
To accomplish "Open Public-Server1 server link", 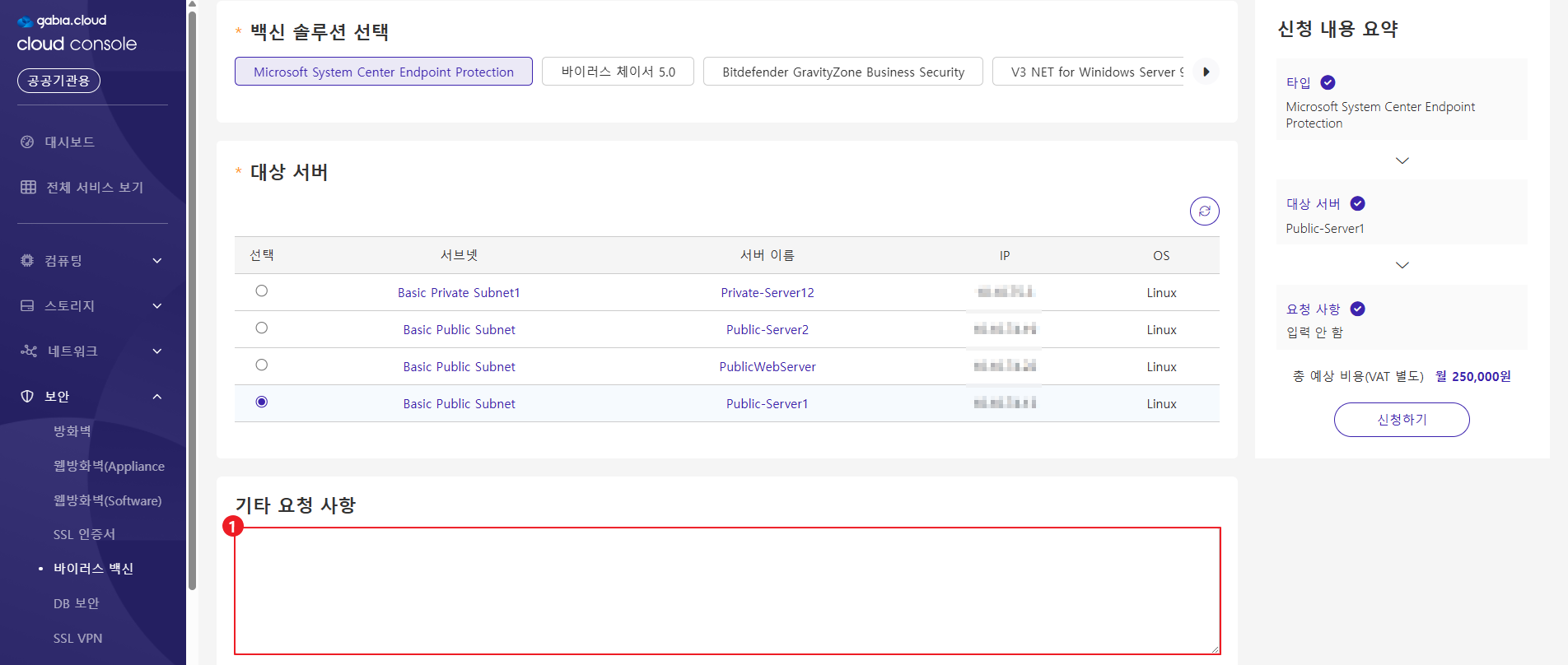I will tap(768, 403).
